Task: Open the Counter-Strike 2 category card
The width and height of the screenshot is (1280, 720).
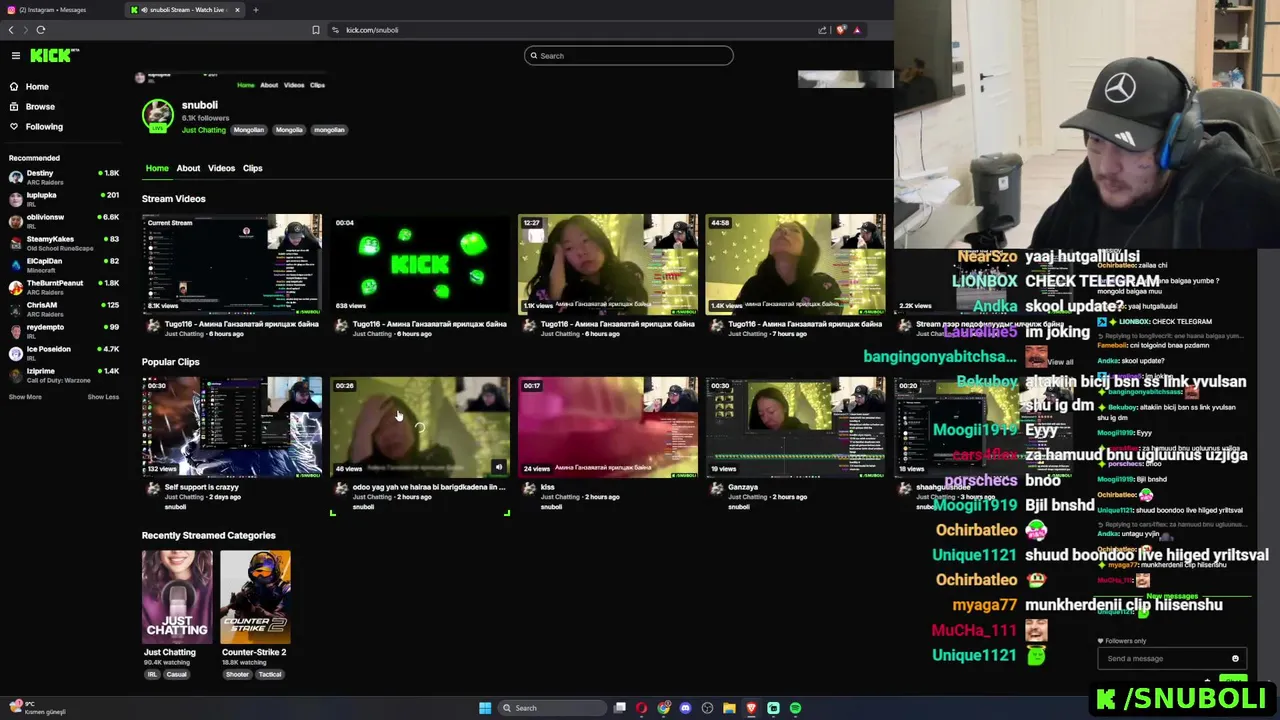Action: pos(255,597)
